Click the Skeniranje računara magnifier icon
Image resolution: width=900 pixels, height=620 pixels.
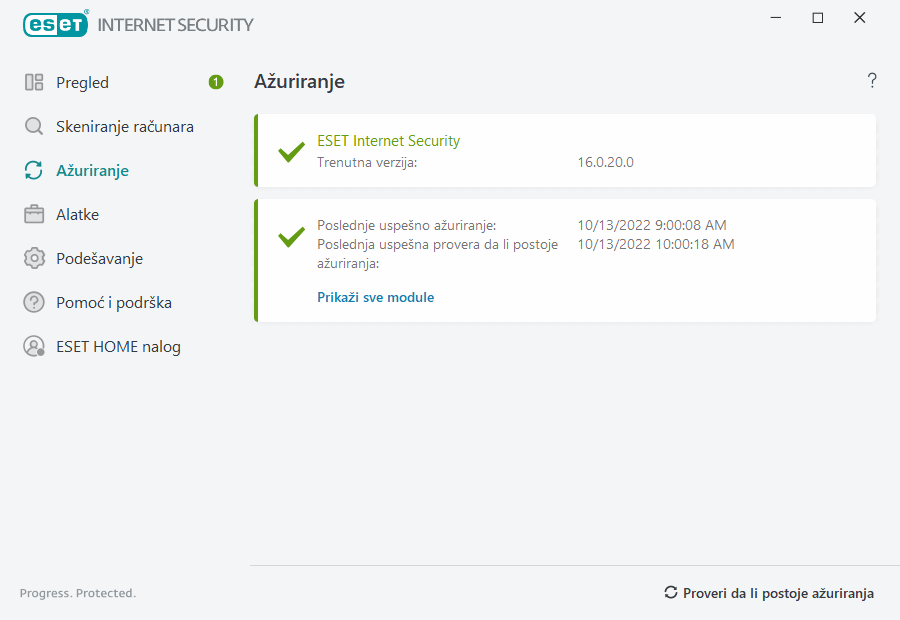tap(34, 127)
